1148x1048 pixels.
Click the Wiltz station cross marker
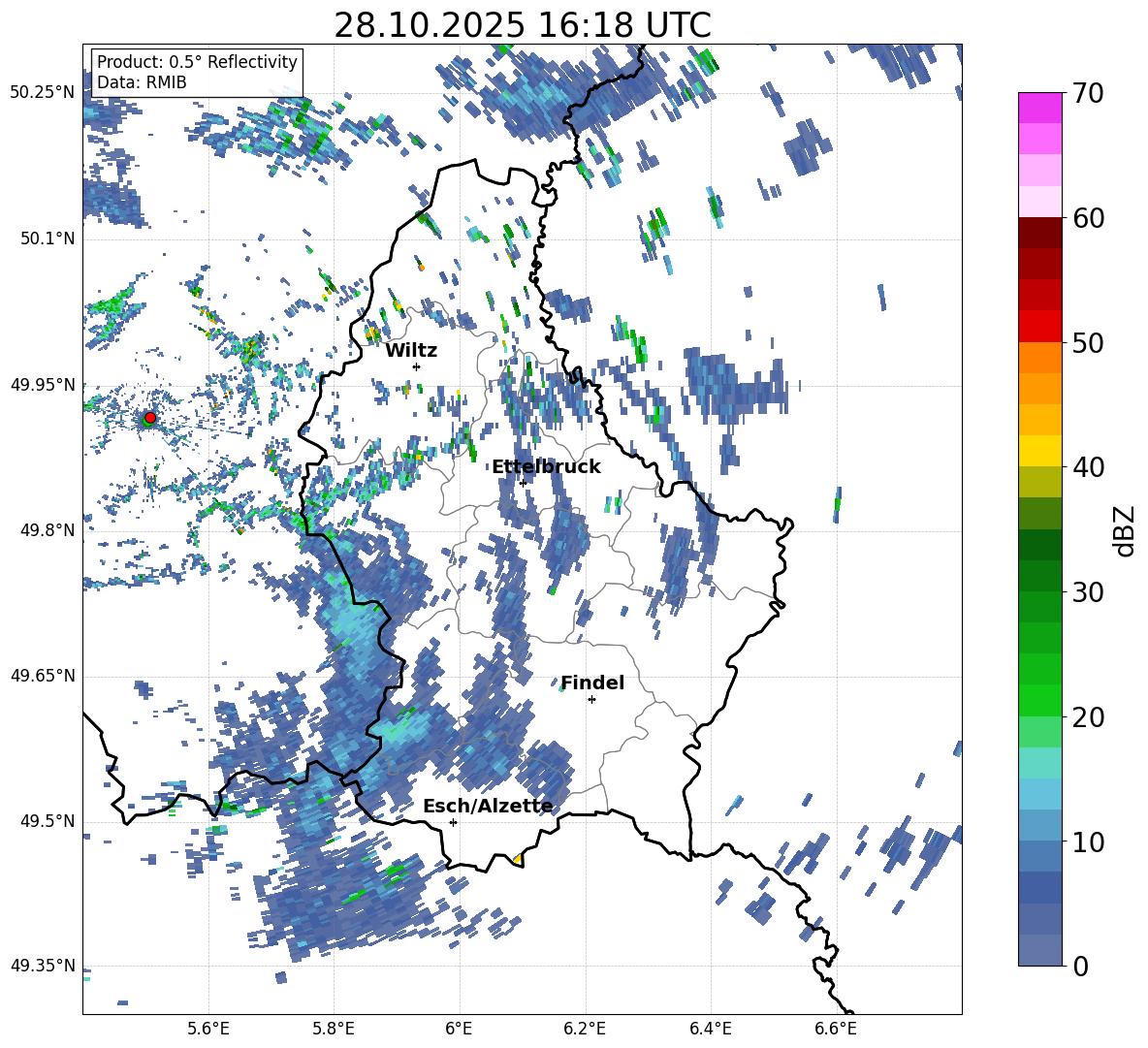[417, 366]
